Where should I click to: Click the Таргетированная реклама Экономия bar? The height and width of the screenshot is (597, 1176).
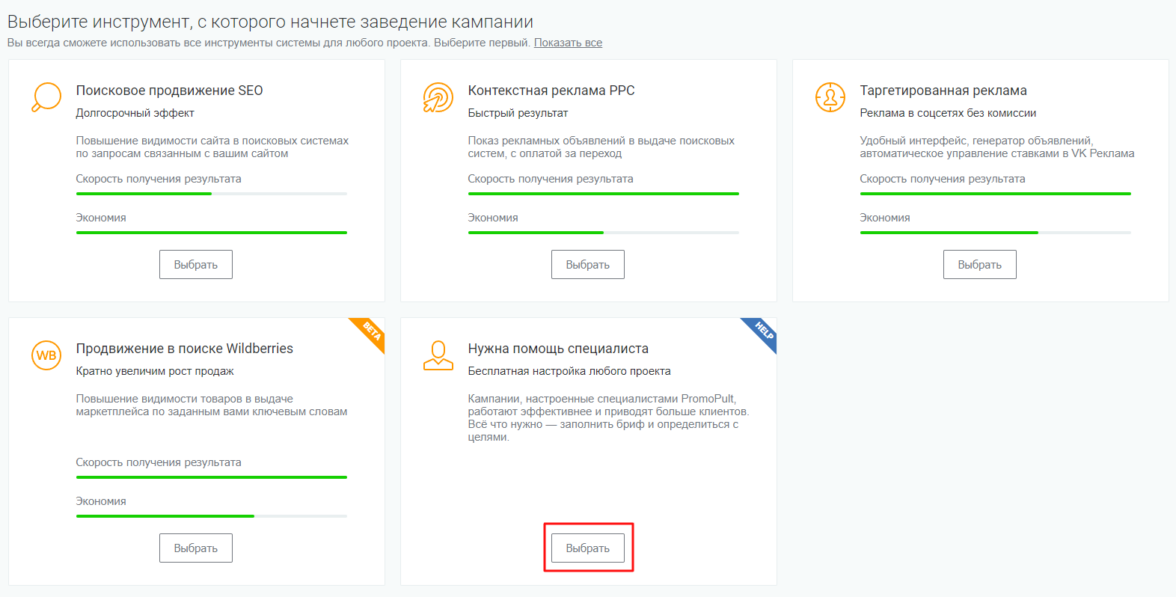(x=995, y=232)
